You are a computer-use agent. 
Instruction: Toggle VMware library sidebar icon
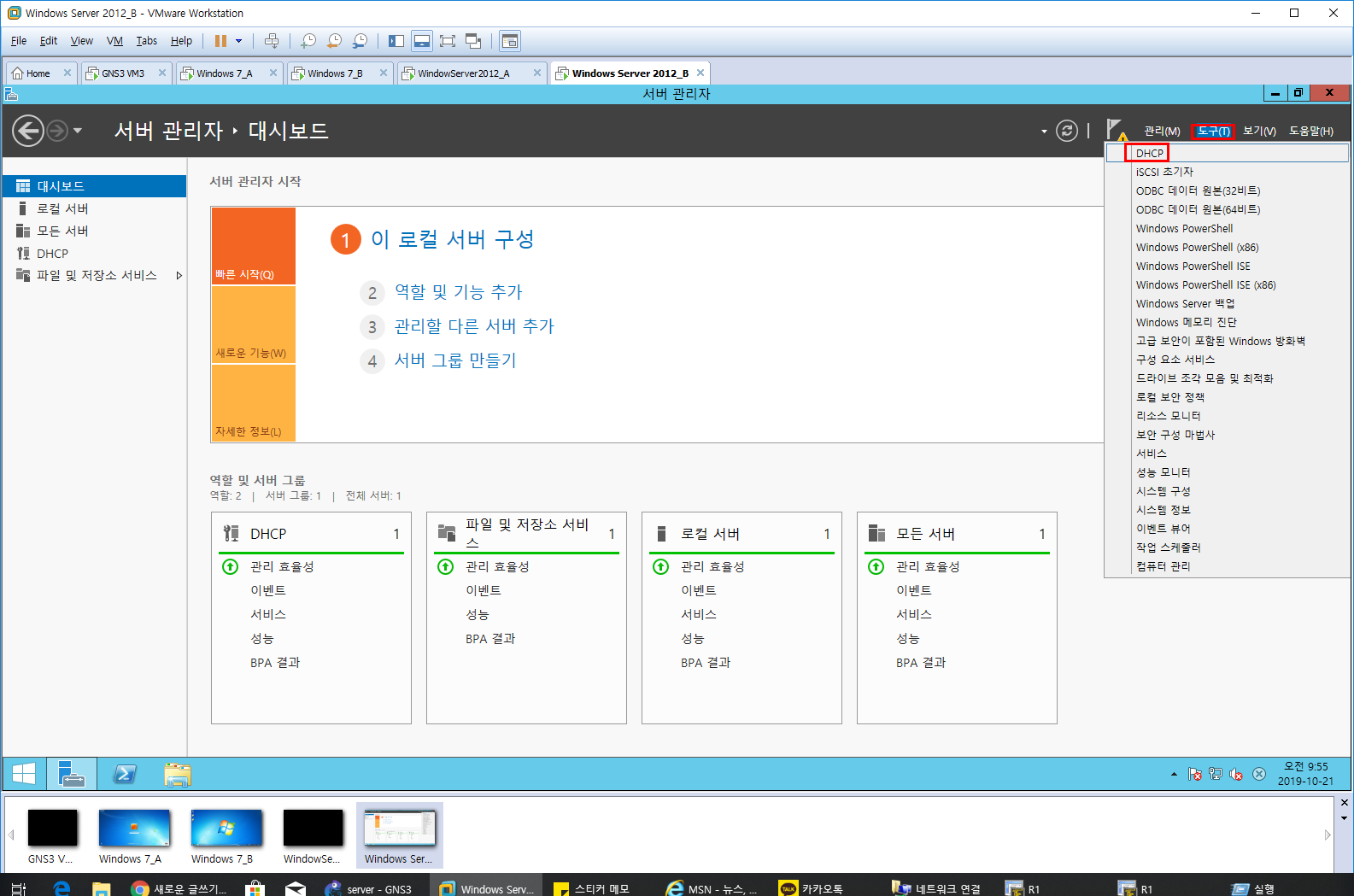pyautogui.click(x=396, y=41)
